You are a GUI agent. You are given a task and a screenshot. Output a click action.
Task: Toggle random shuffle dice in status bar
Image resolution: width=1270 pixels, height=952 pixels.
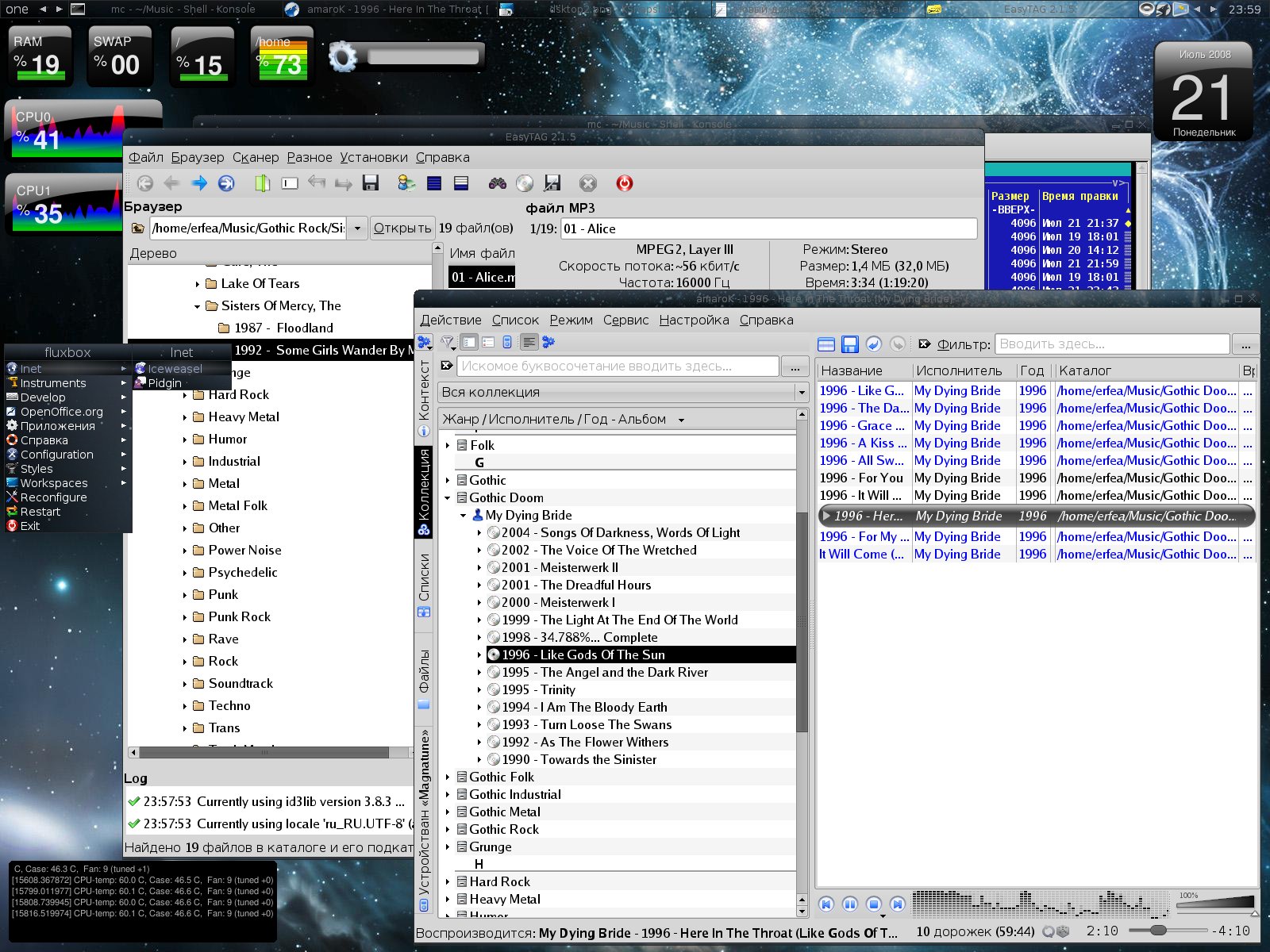click(1063, 931)
